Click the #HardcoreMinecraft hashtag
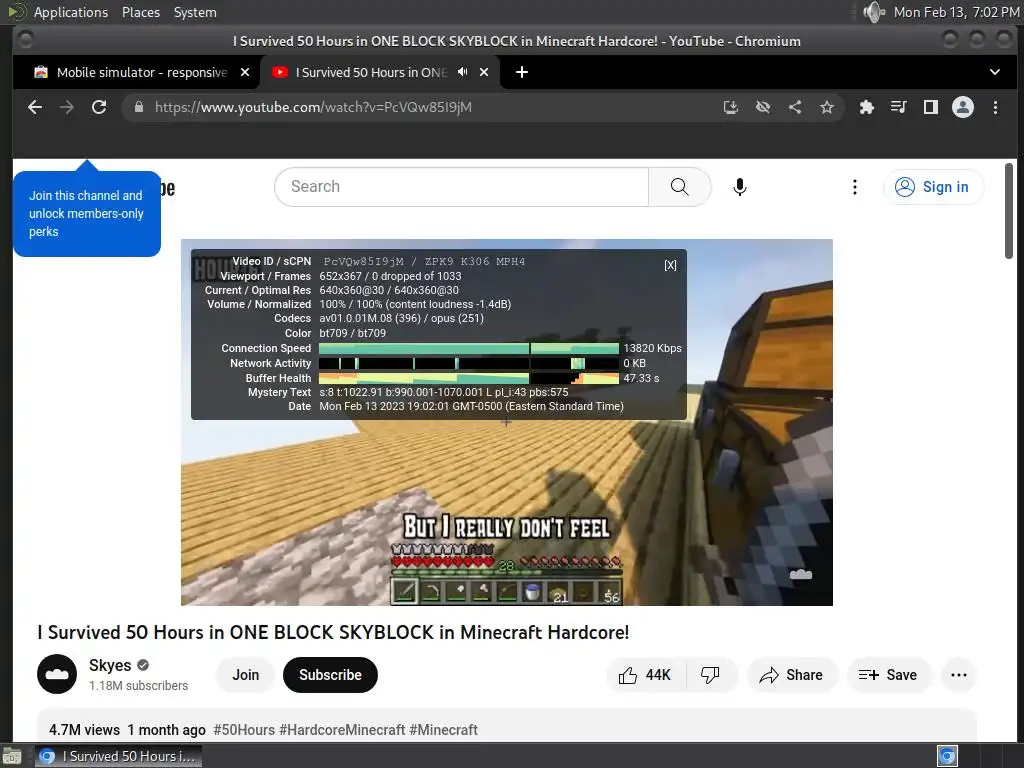The width and height of the screenshot is (1024, 768). coord(342,729)
